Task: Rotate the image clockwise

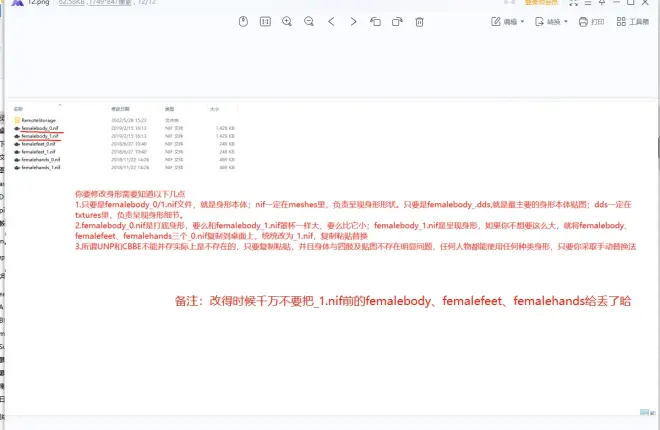Action: click(x=397, y=21)
